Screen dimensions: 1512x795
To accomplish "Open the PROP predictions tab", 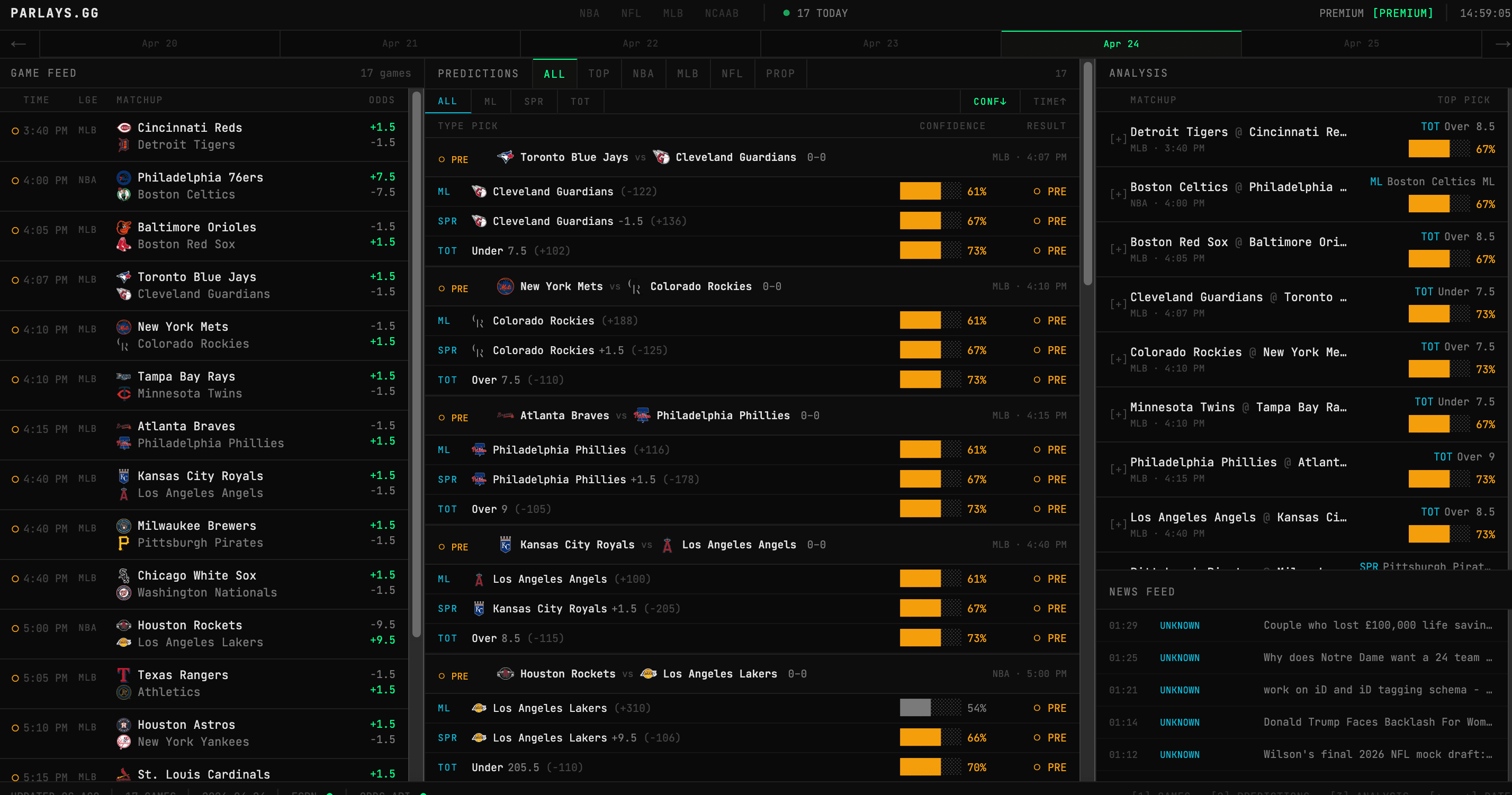I will pyautogui.click(x=780, y=74).
